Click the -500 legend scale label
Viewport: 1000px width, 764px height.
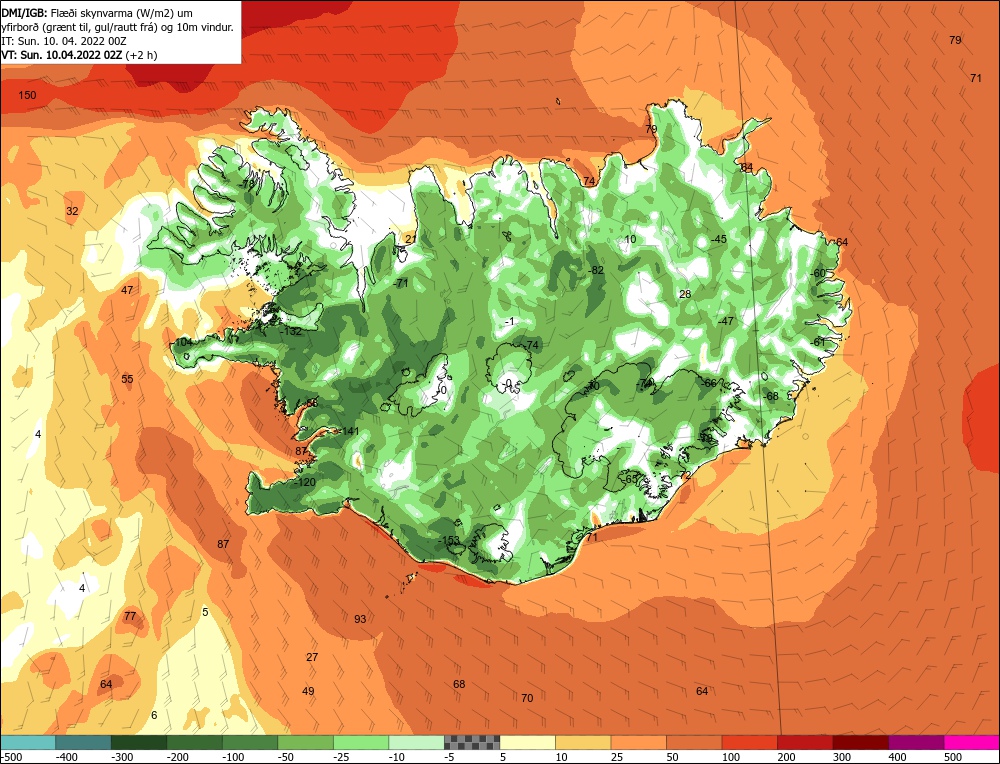click(x=11, y=757)
